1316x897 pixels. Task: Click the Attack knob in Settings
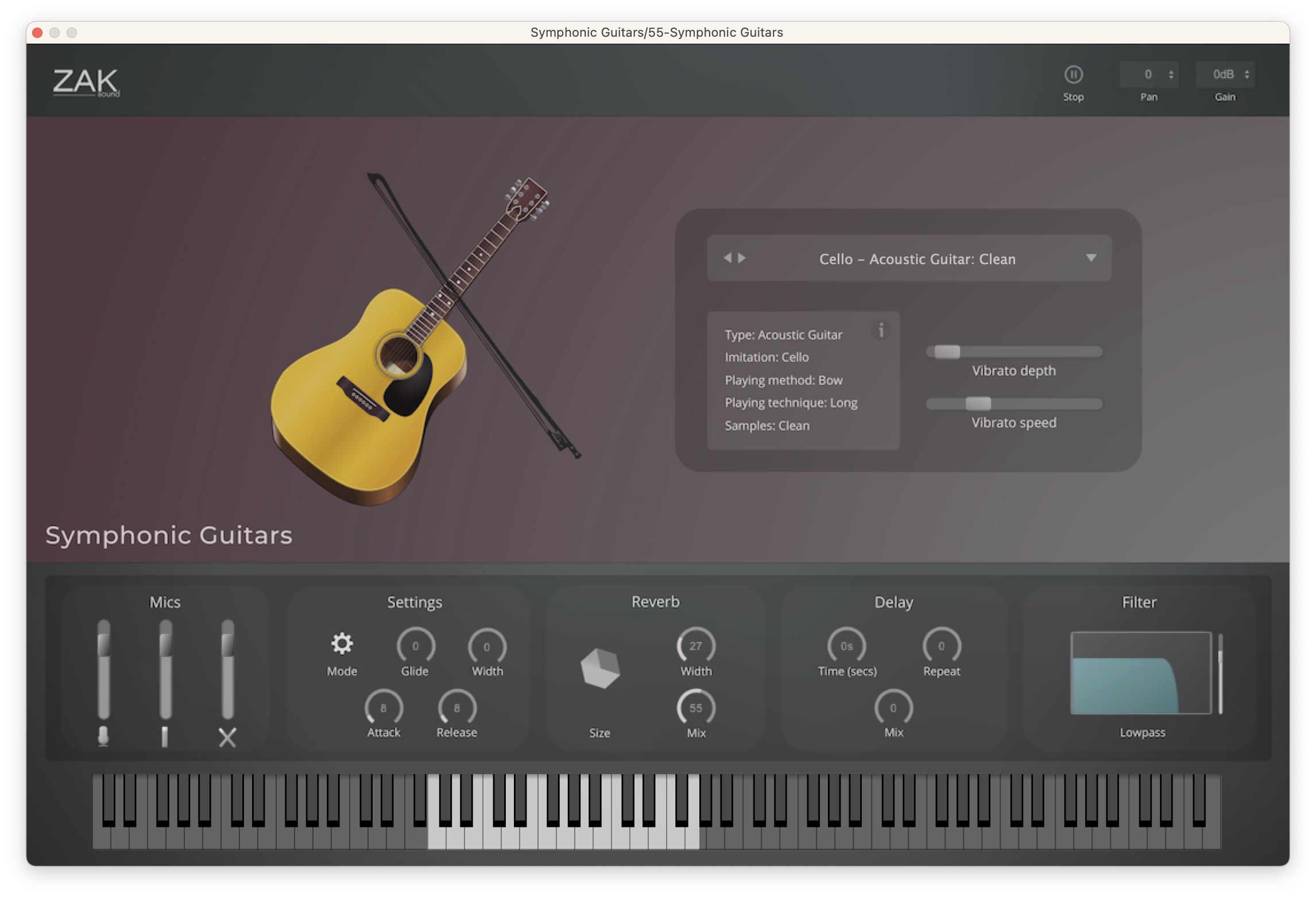pos(384,708)
